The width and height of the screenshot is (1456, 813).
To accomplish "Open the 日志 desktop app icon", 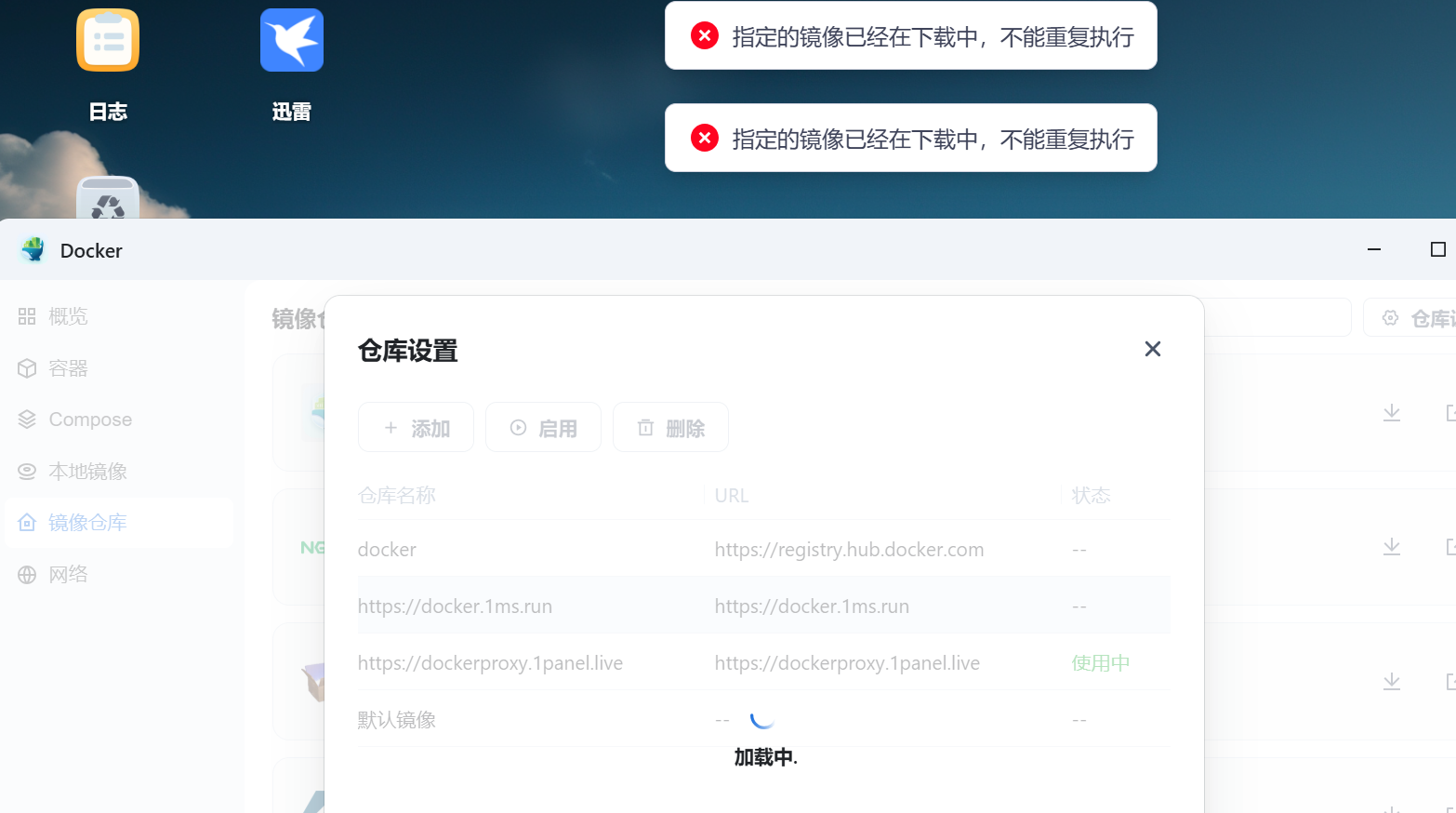I will [108, 40].
